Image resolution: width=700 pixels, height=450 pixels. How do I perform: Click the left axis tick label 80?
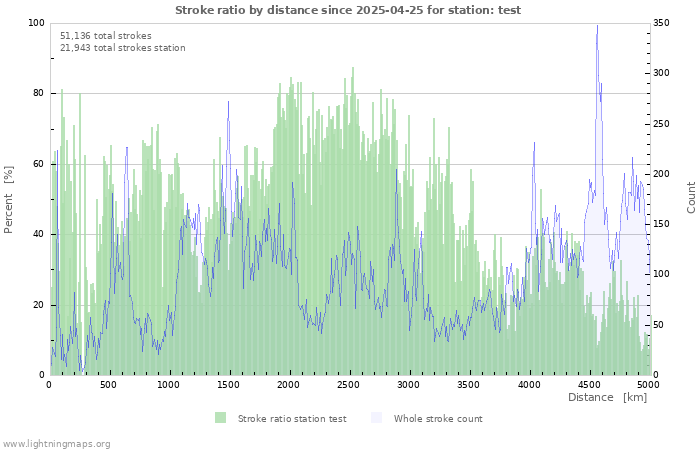click(39, 93)
